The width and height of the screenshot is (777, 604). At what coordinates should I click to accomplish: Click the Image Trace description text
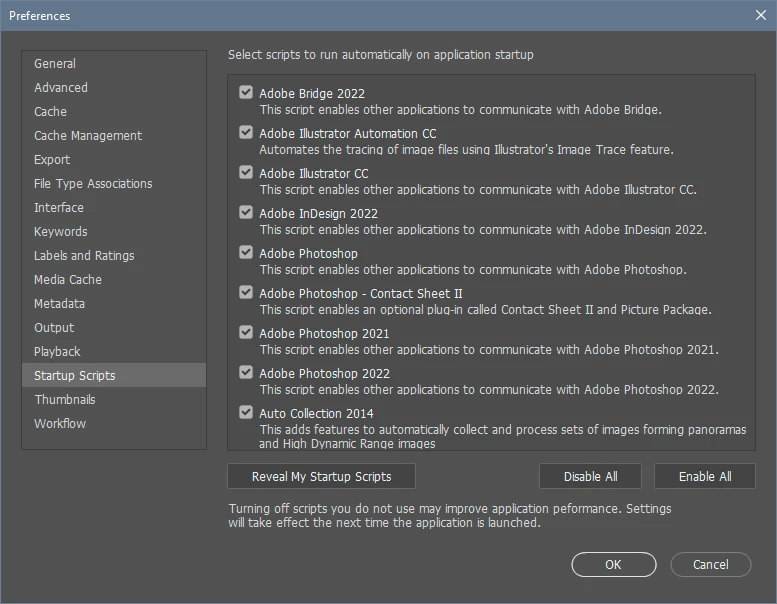click(466, 150)
